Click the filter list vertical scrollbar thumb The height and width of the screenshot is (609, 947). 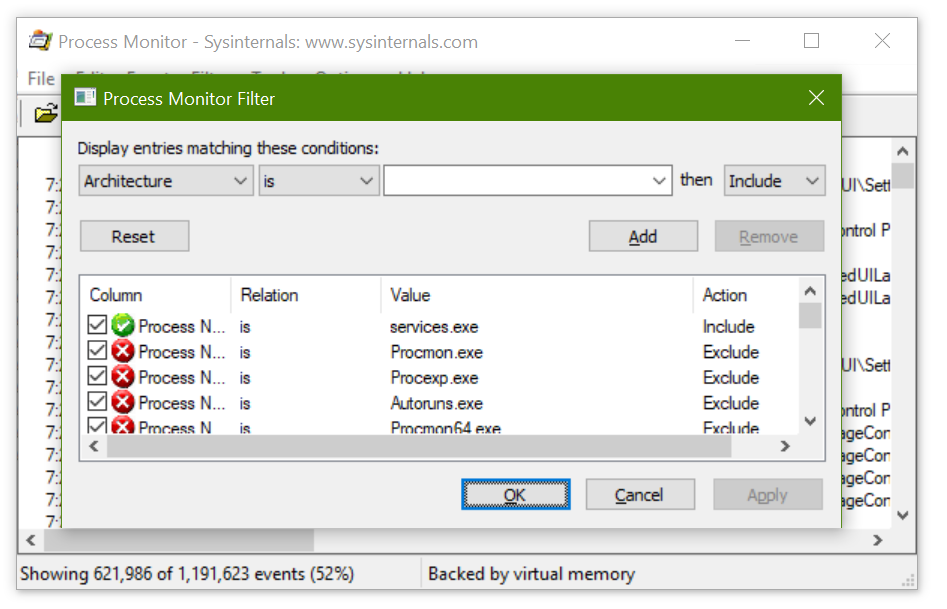[811, 315]
